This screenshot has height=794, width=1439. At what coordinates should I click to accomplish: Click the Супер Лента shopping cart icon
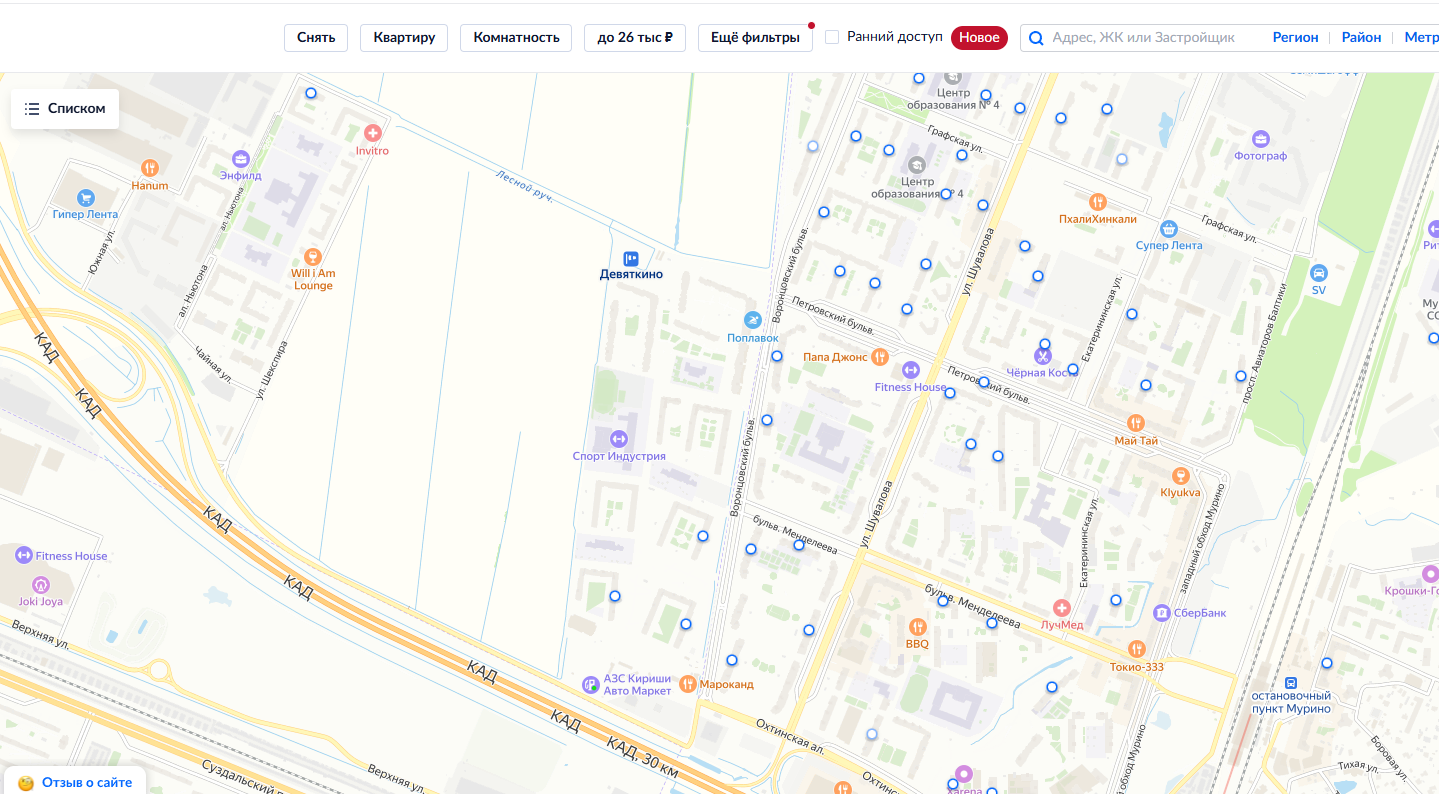(1169, 228)
